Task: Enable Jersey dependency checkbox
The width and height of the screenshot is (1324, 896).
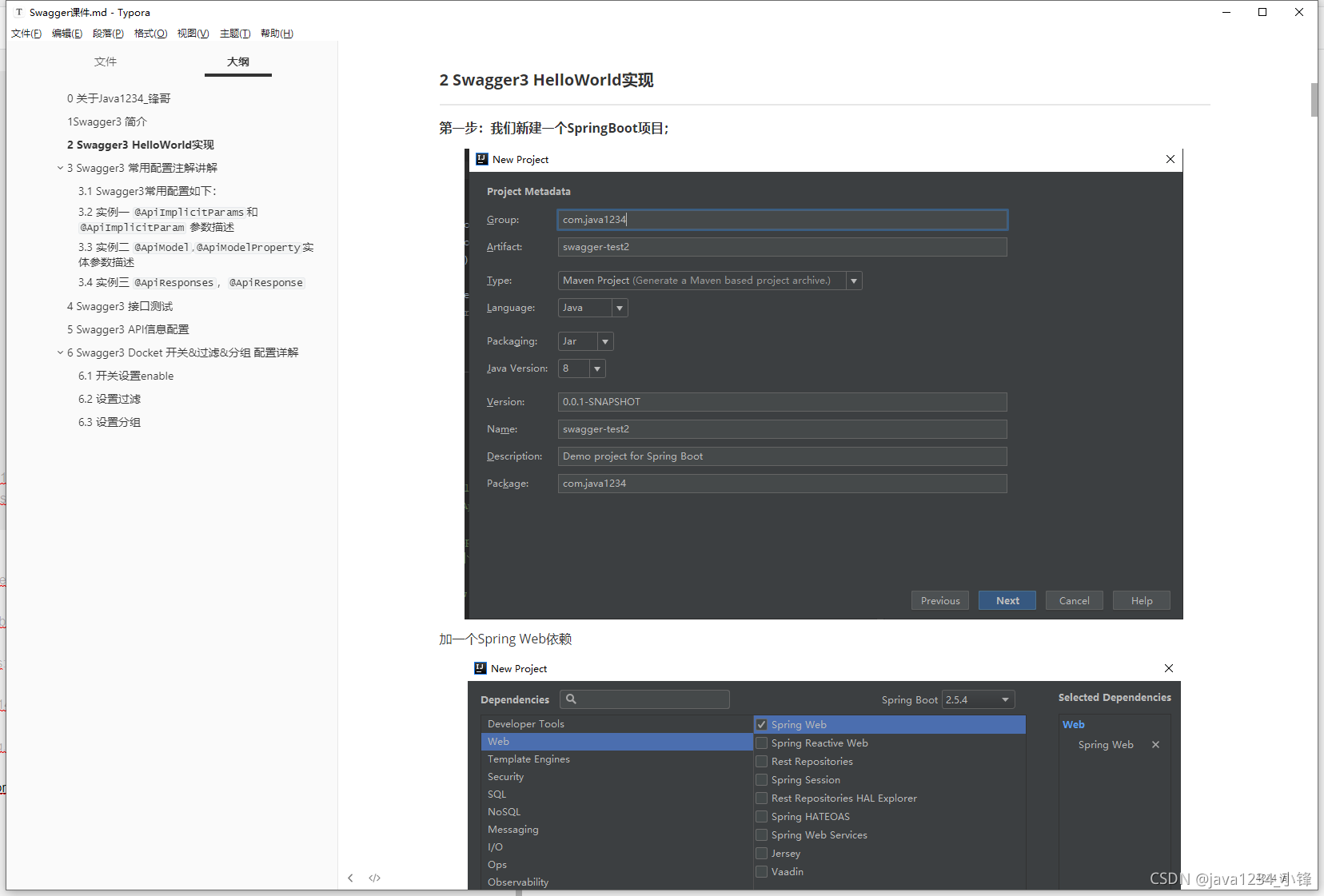Action: [762, 854]
